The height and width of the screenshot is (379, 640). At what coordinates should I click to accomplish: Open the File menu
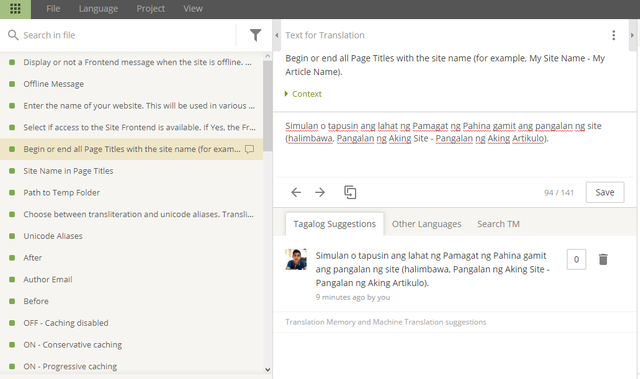click(53, 9)
